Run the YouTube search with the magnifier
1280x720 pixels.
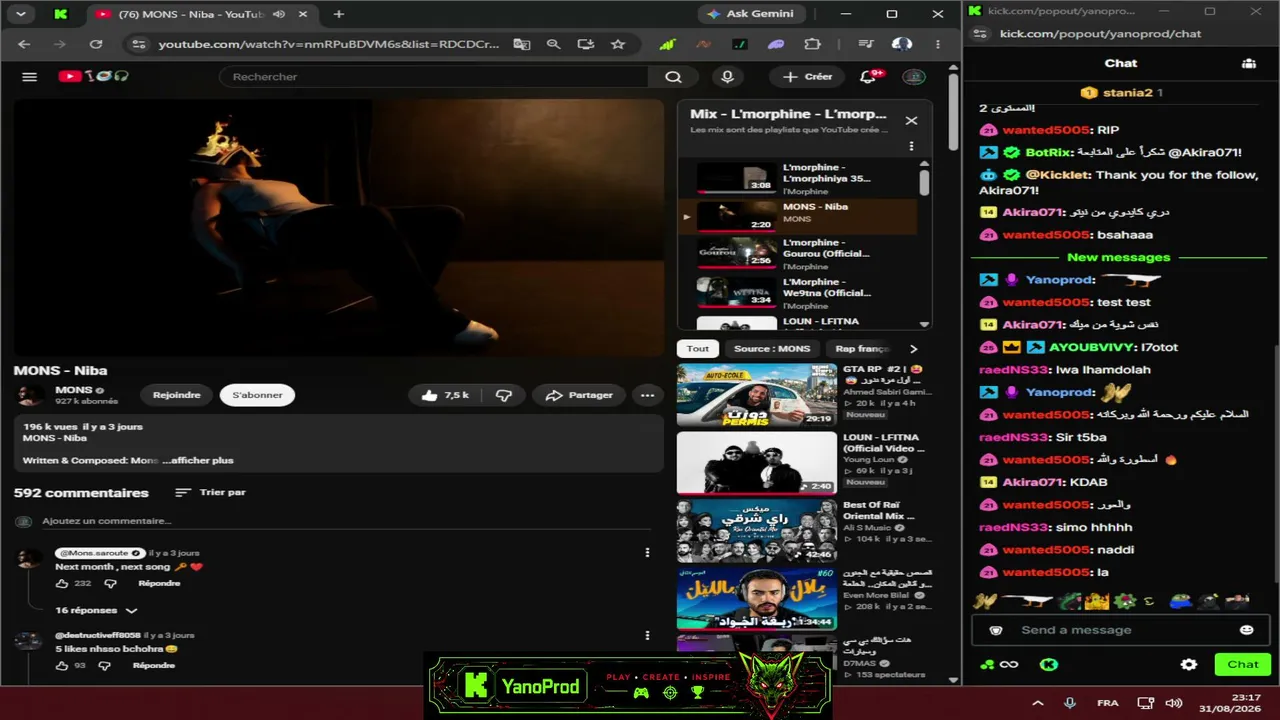[673, 77]
